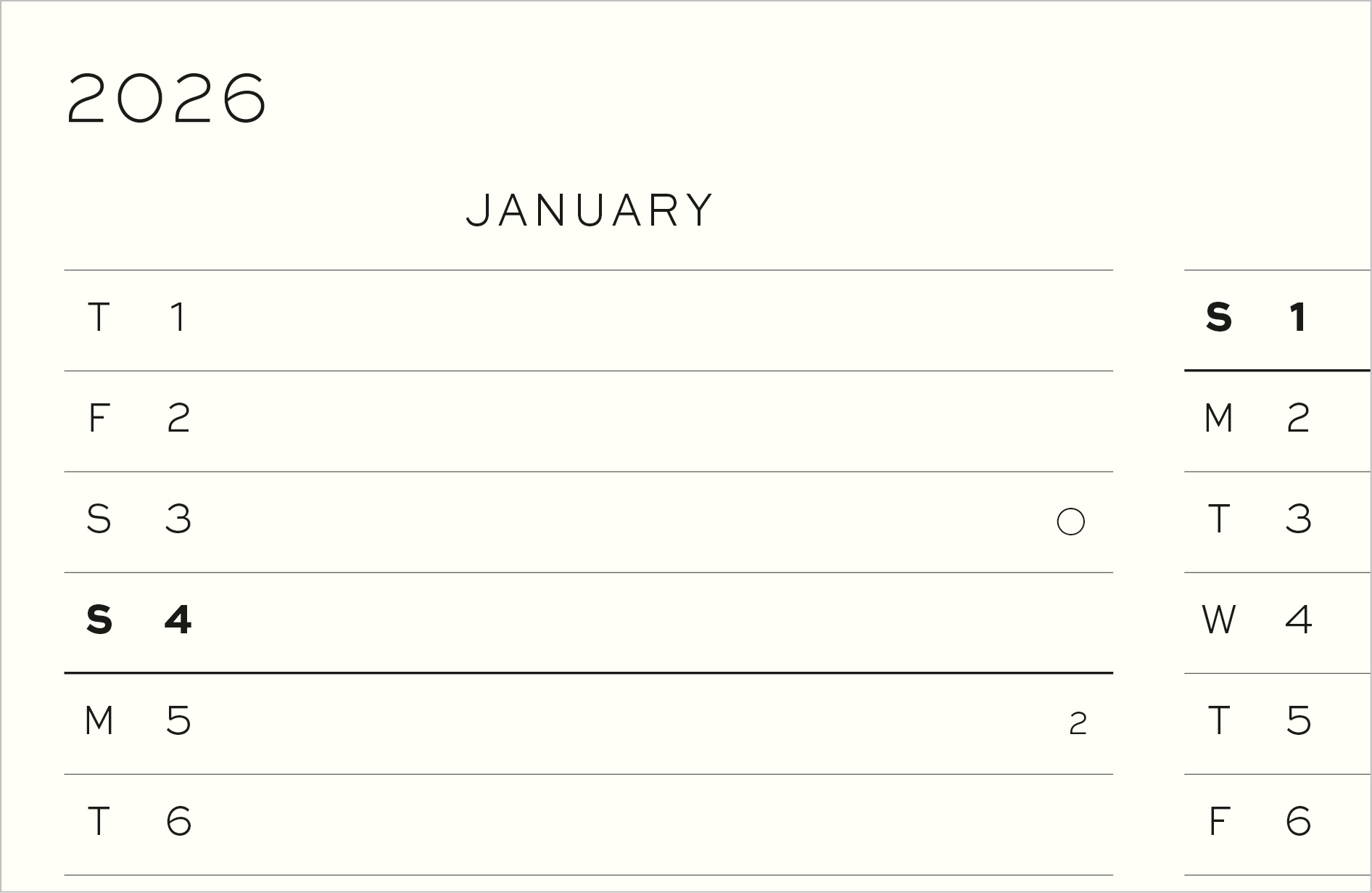Click week number 2 on Monday row

[x=1078, y=723]
